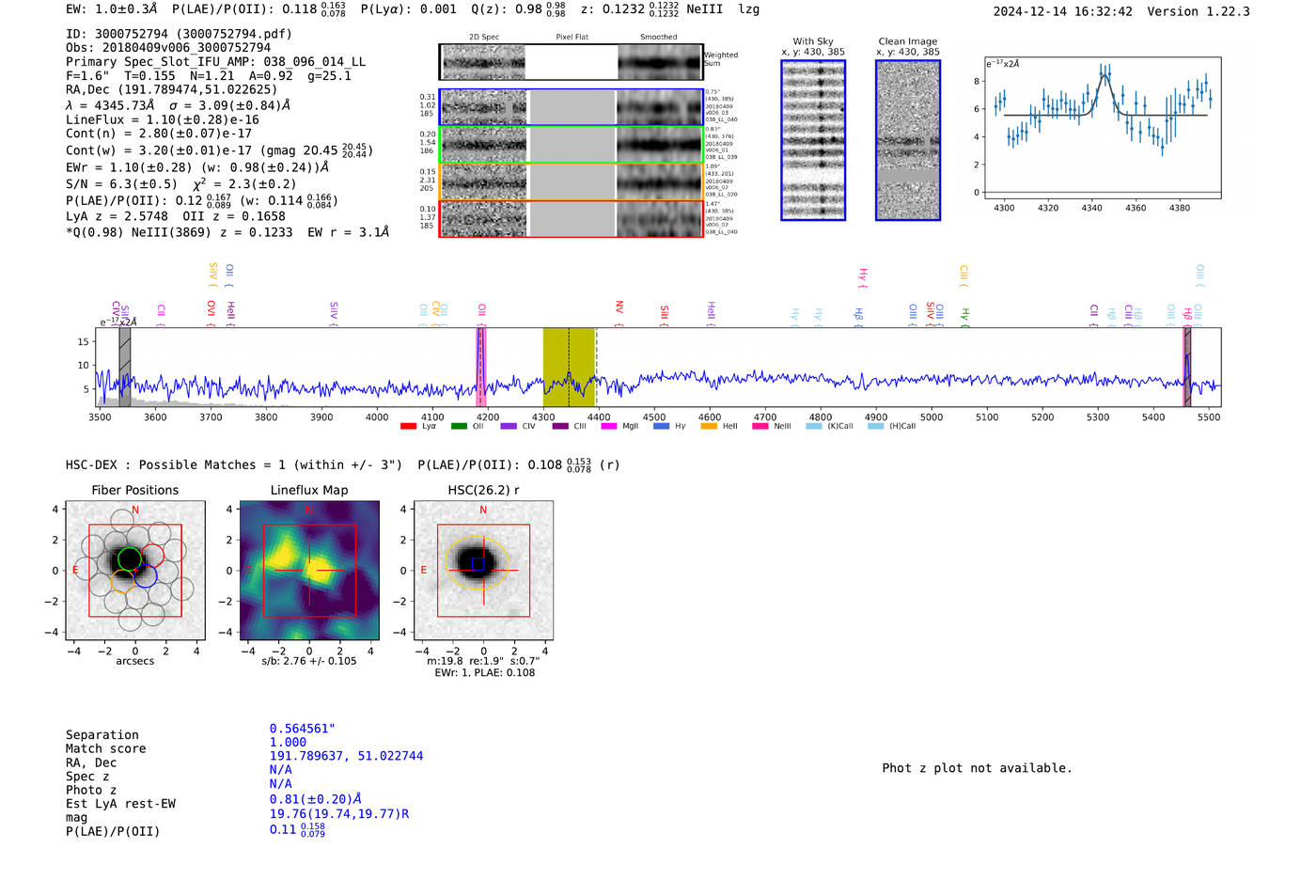Click the ID 3000752794 line
Screen dimensions: 1316x896
[x=179, y=34]
